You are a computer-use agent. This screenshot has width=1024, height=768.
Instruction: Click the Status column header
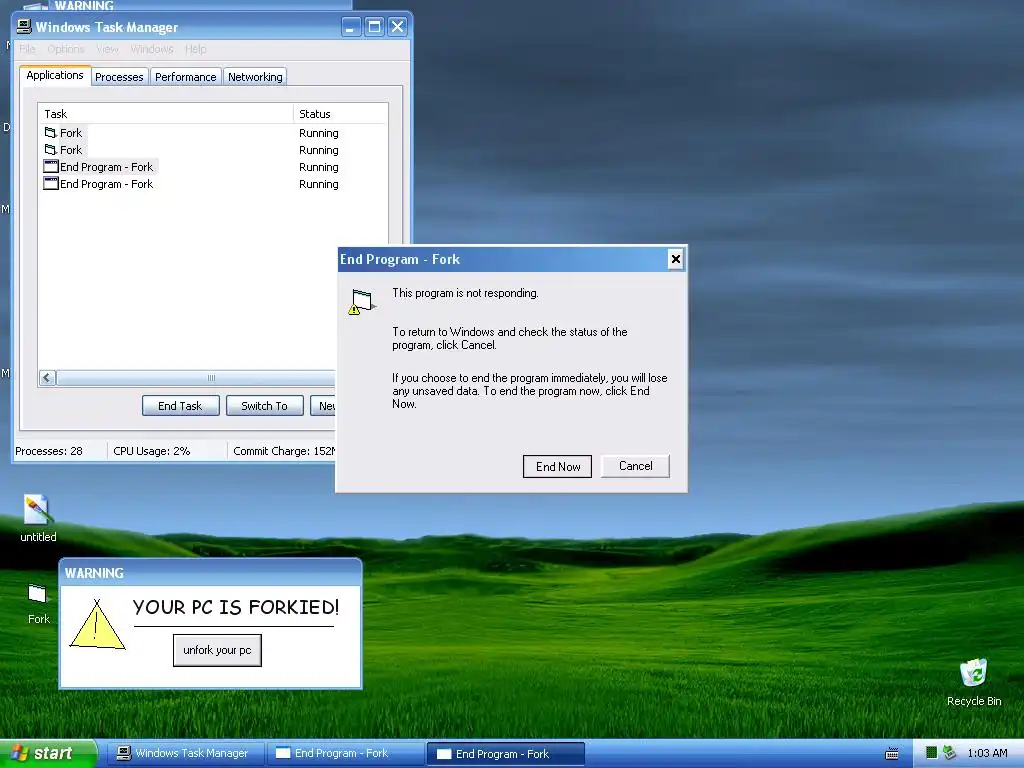[x=340, y=114]
